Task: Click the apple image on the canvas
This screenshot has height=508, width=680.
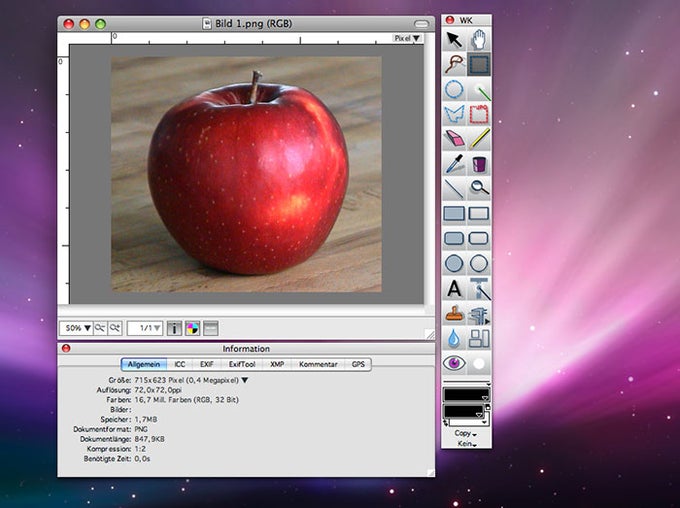Action: coord(246,174)
